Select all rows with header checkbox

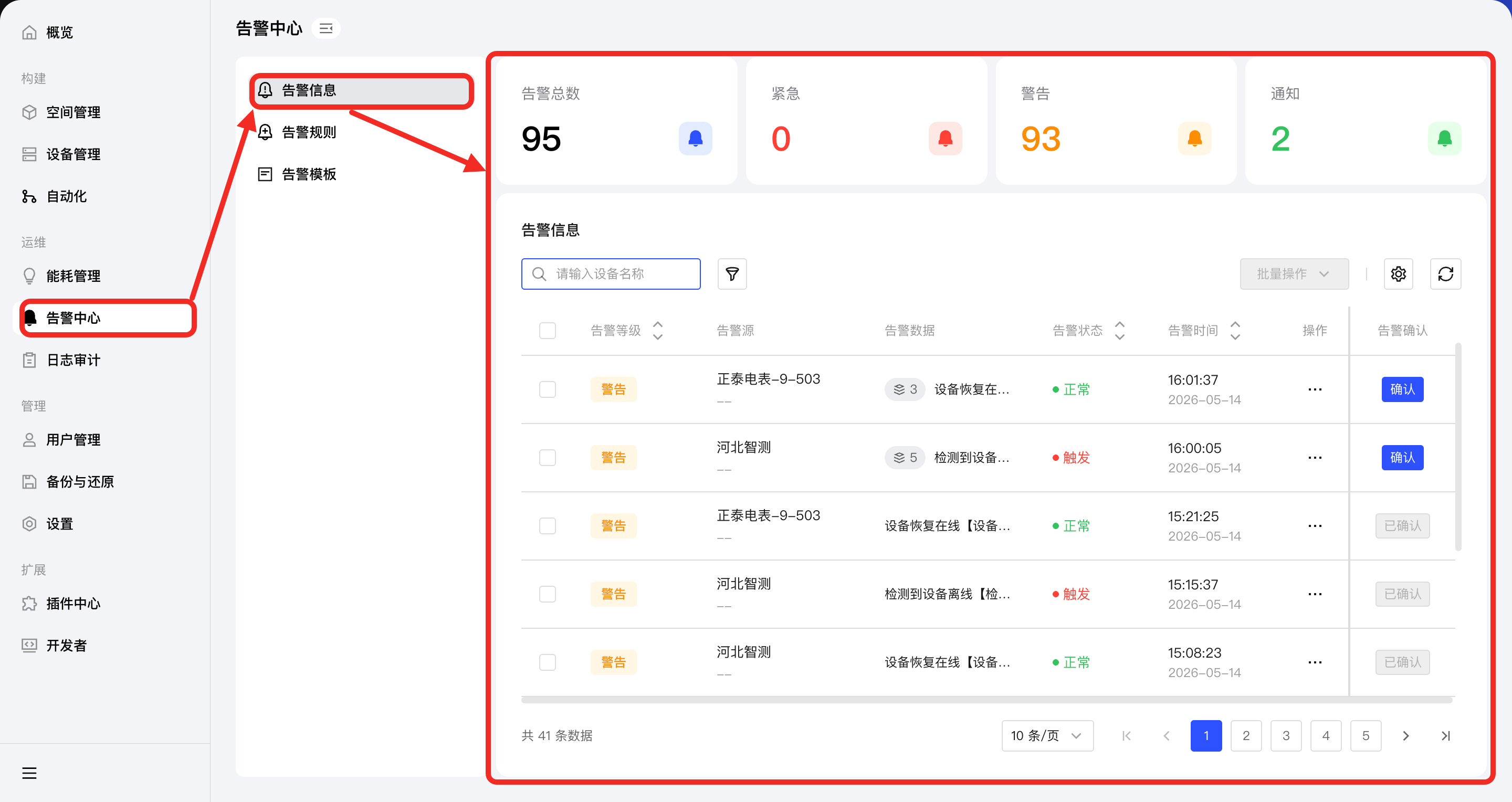(547, 331)
